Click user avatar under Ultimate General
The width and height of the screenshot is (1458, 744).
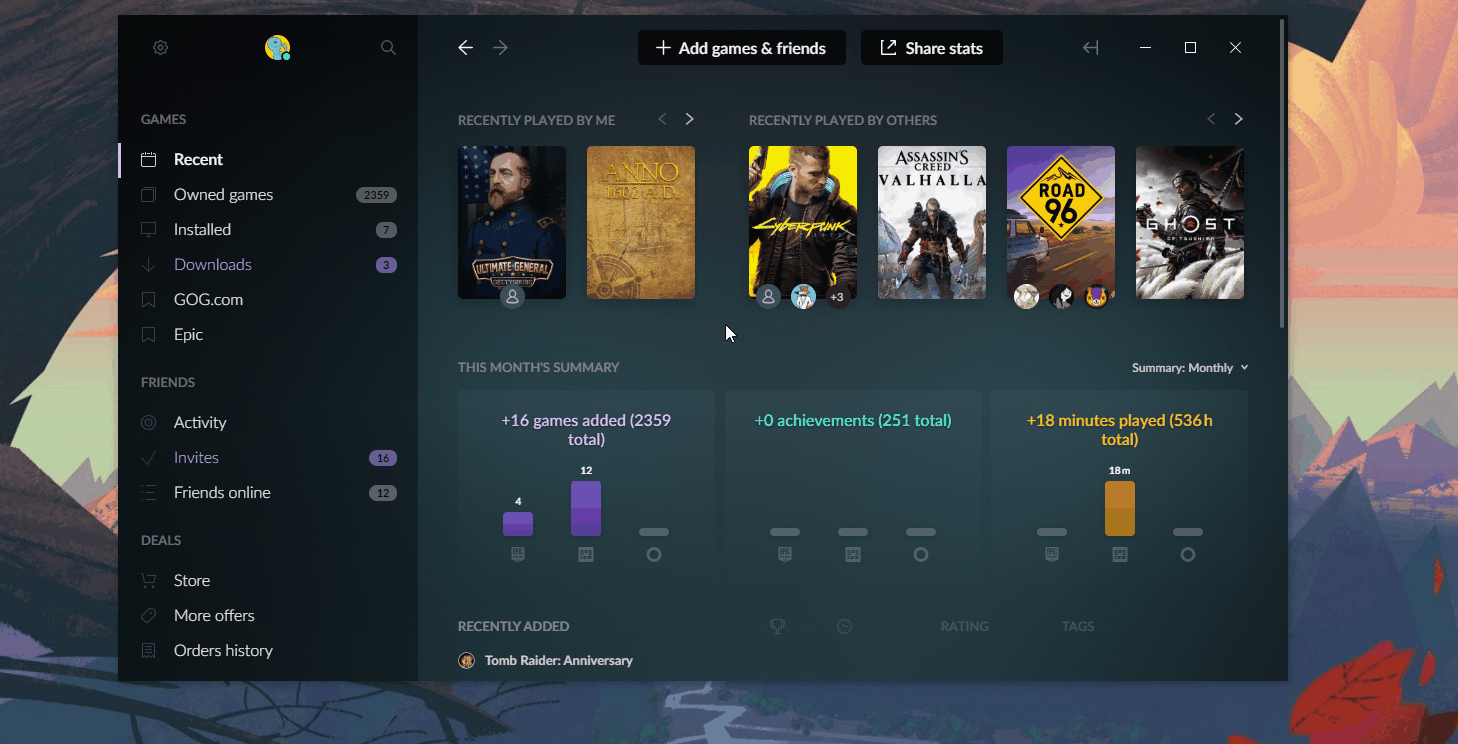pyautogui.click(x=512, y=297)
